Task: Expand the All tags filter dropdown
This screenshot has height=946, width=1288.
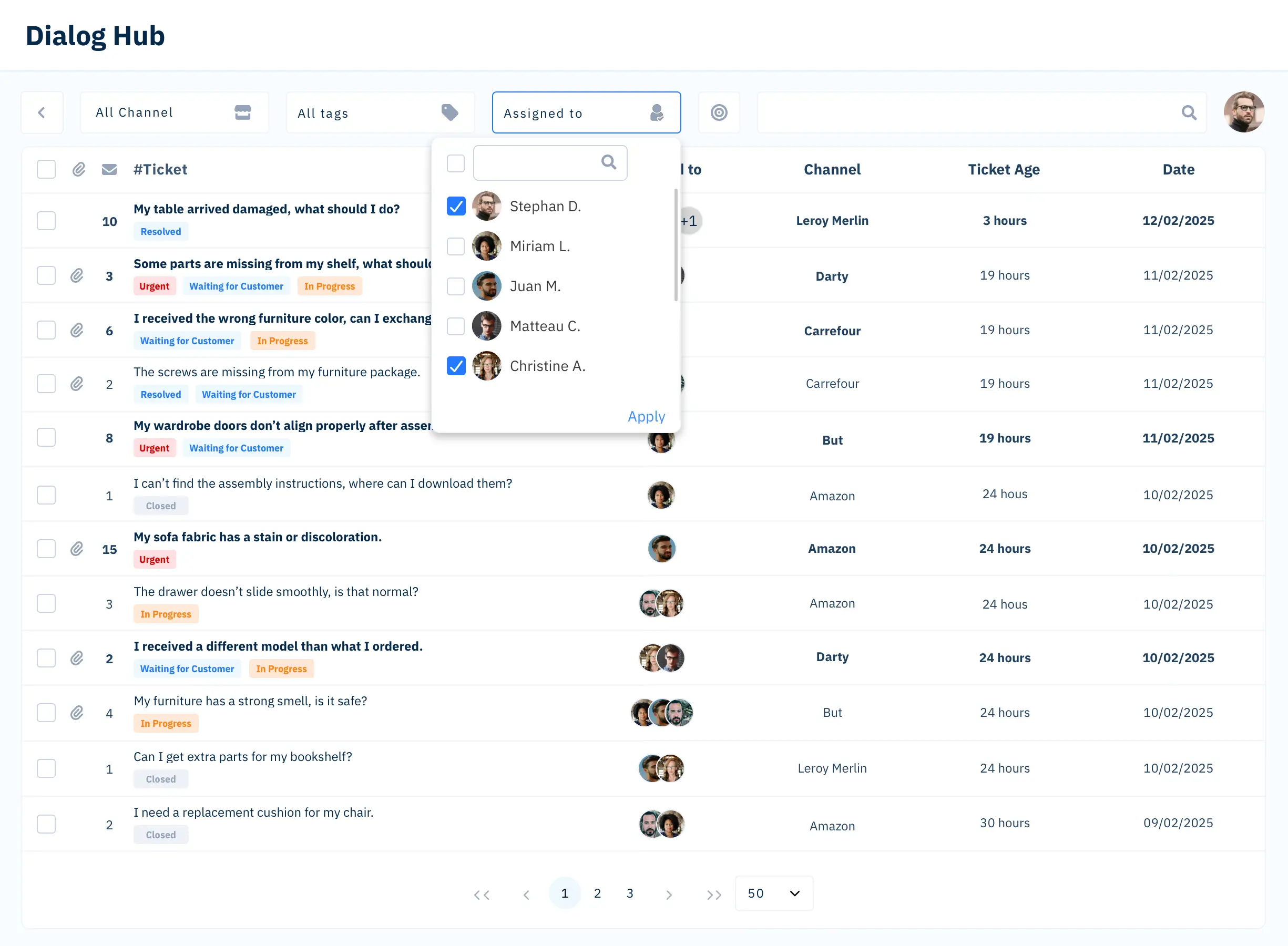Action: coord(380,112)
